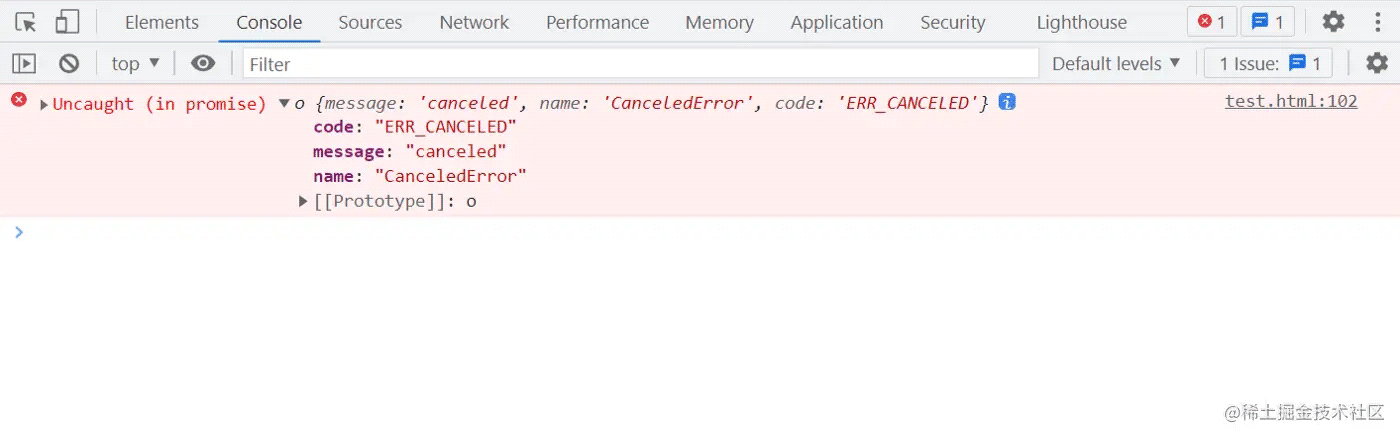Switch to the Network tab

[474, 22]
